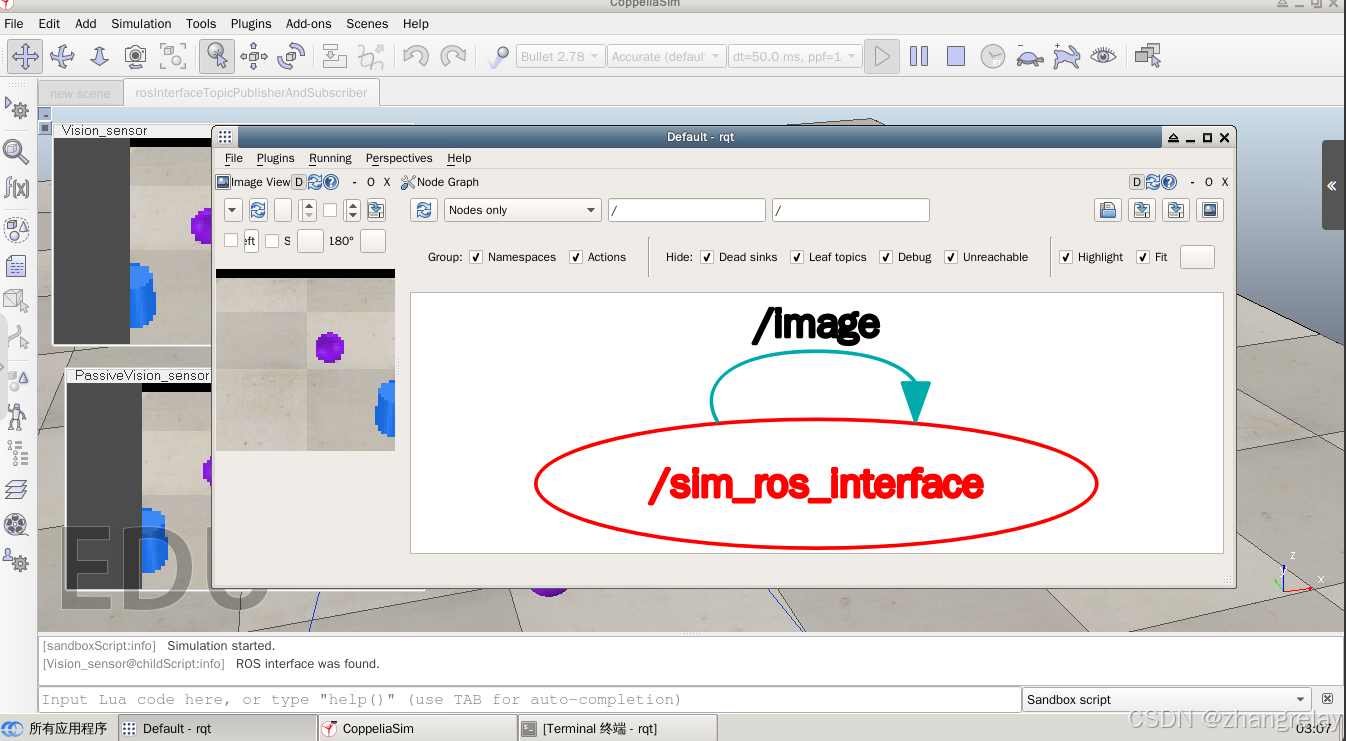Select the camera shift/zoom tool
The image size is (1346, 741).
tap(99, 56)
